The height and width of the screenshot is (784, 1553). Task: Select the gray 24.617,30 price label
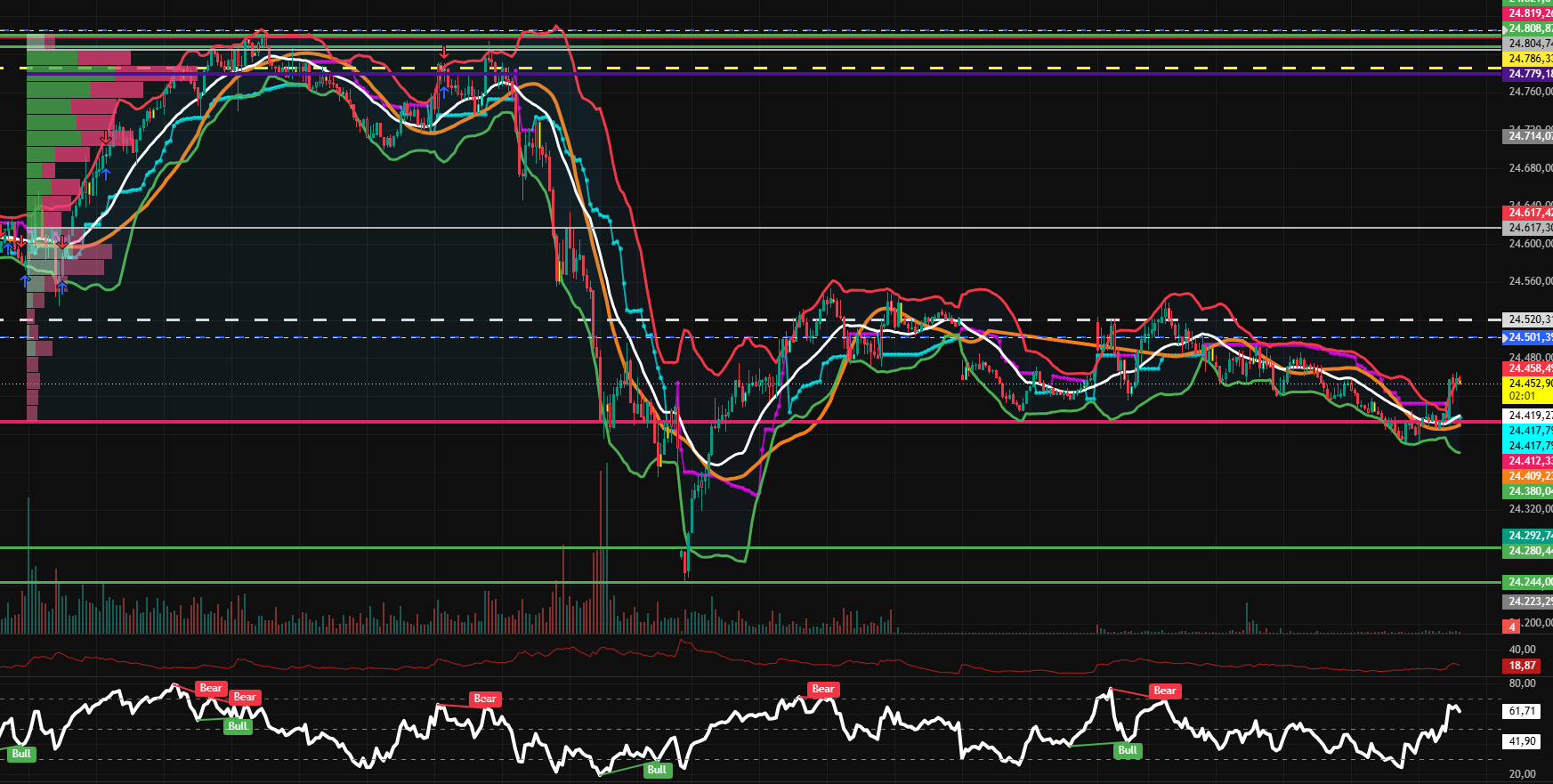[1528, 228]
